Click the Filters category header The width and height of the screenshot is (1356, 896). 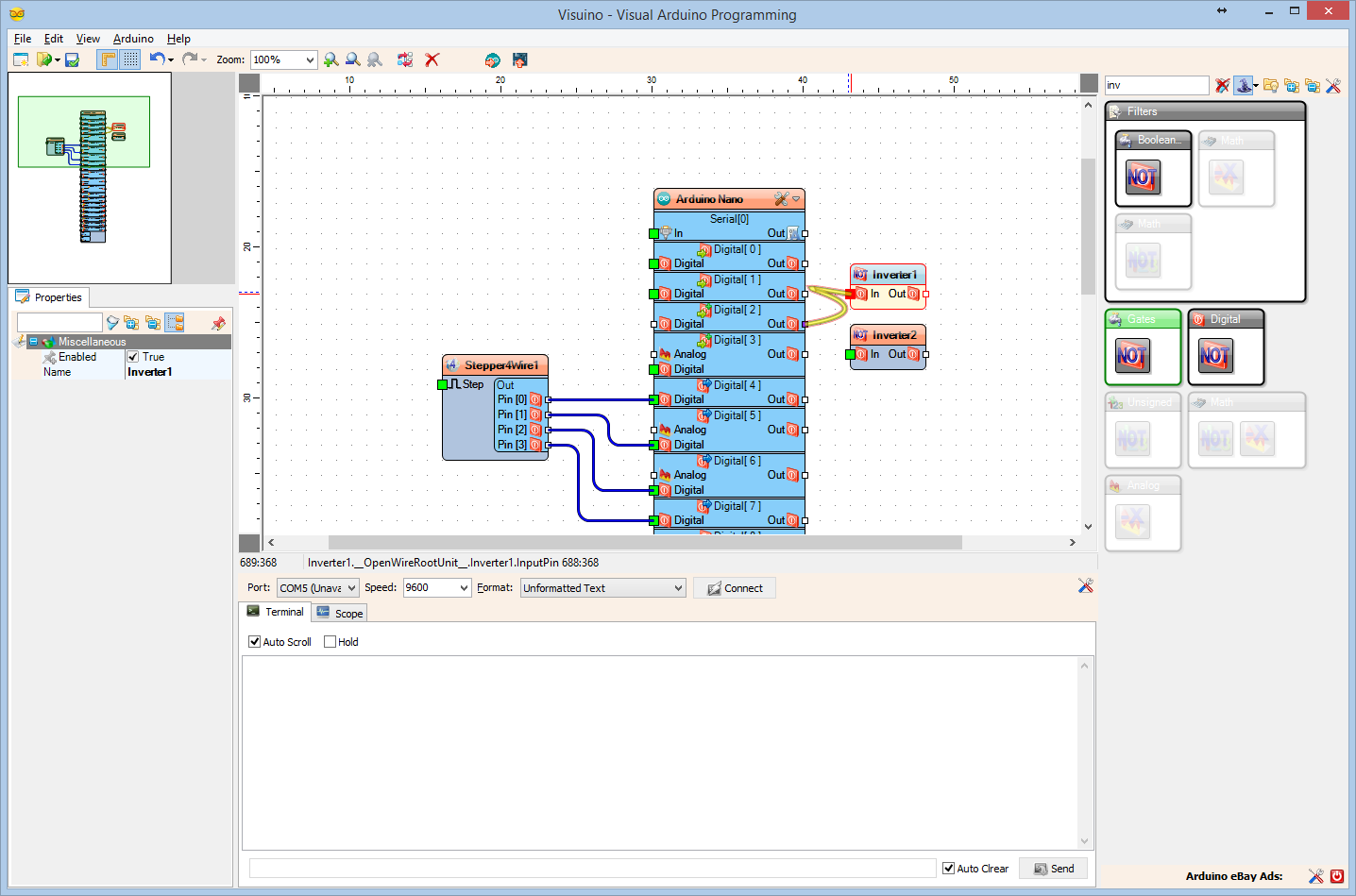point(1206,111)
